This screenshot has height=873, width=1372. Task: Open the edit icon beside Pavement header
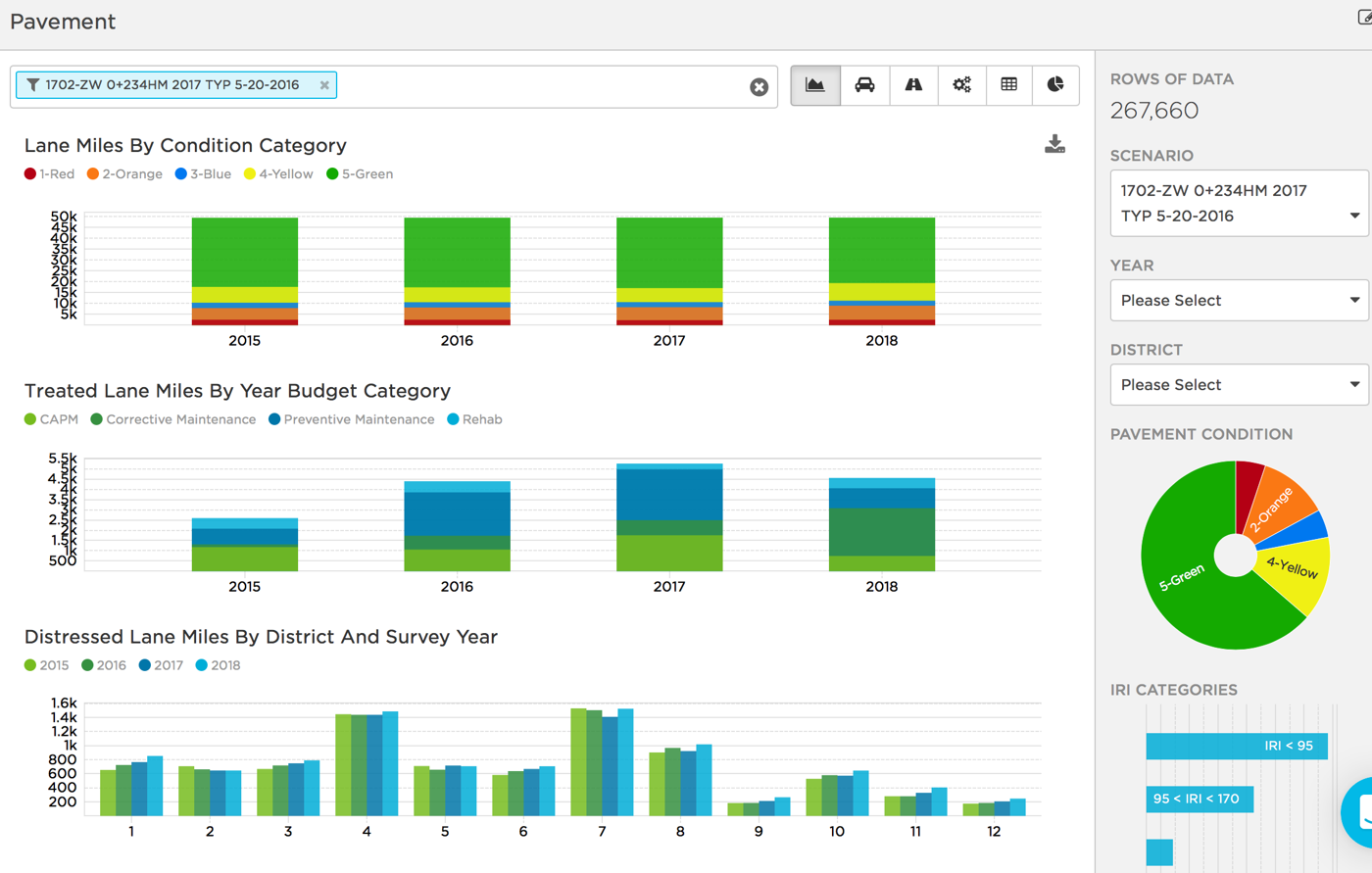(x=1364, y=17)
